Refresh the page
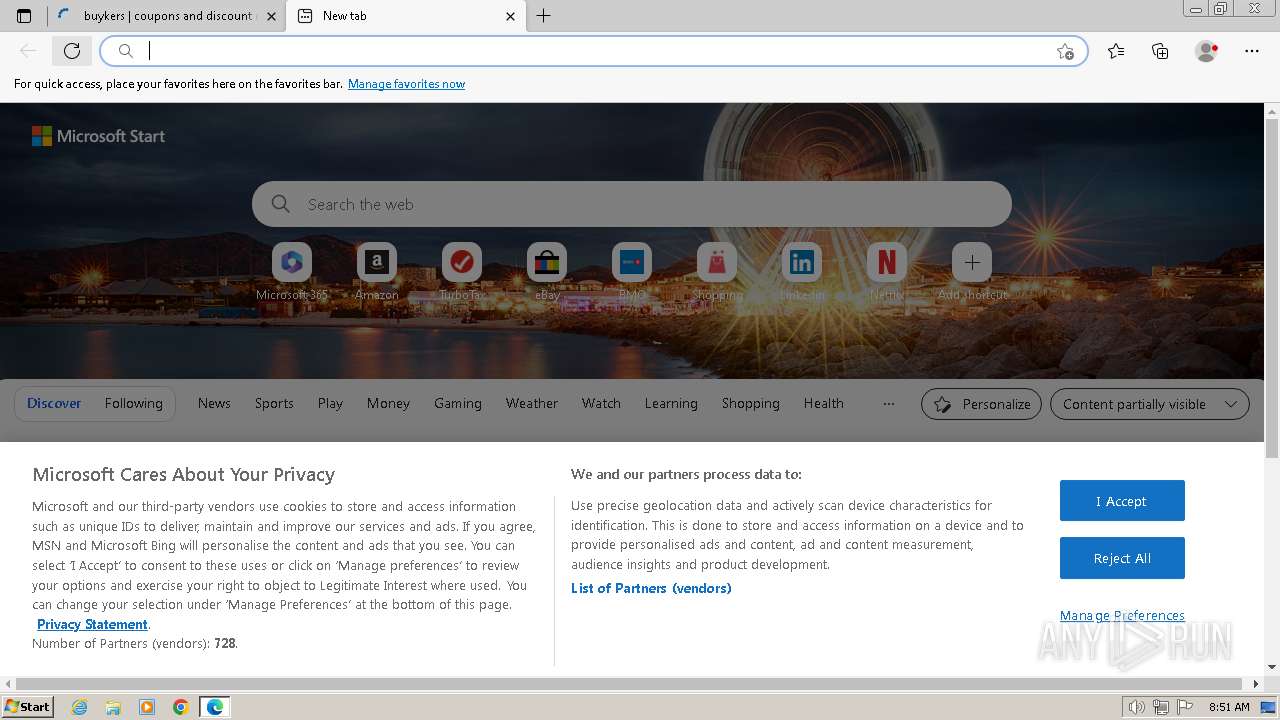The height and width of the screenshot is (720, 1280). pyautogui.click(x=72, y=51)
